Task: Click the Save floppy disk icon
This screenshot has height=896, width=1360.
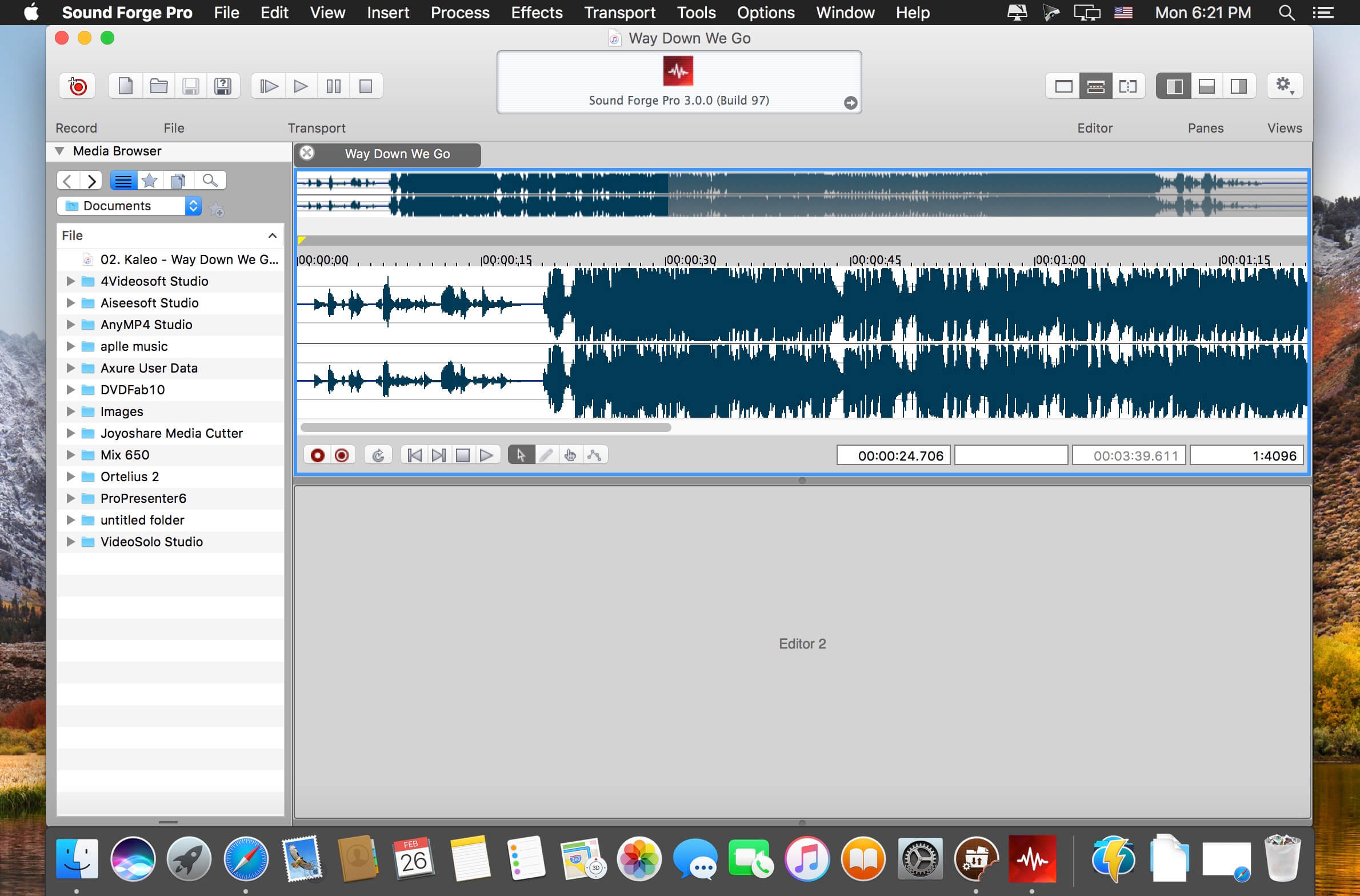Action: (191, 86)
